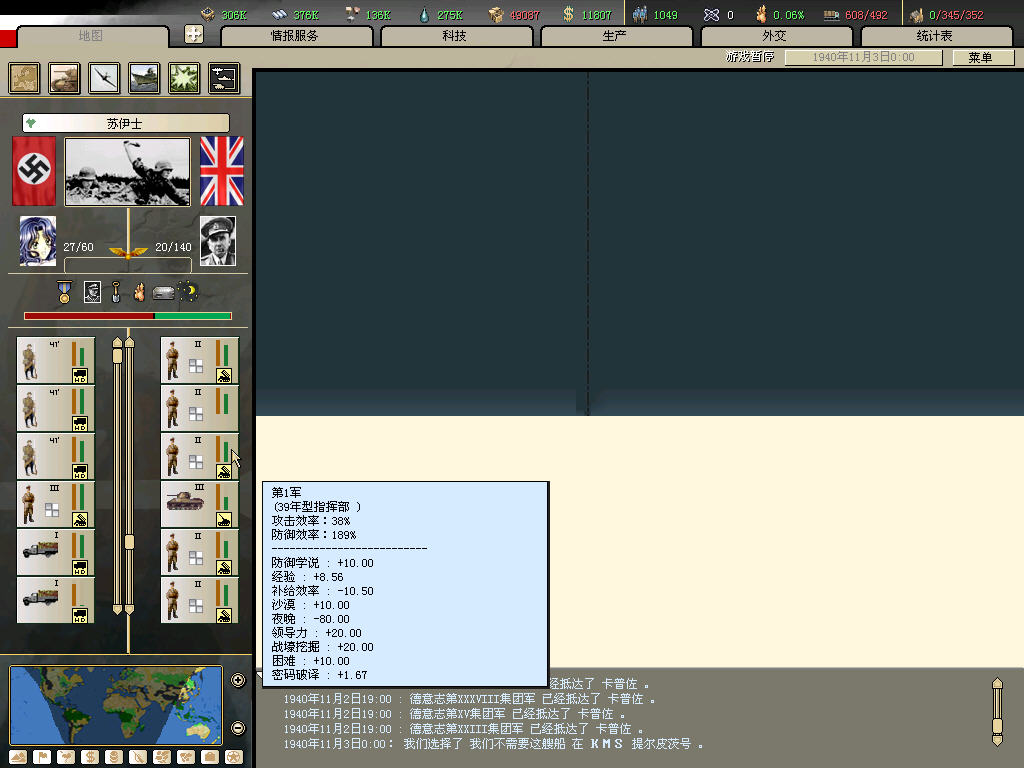Click the date field 1940年11月3日0:00
This screenshot has height=768, width=1024.
point(863,57)
